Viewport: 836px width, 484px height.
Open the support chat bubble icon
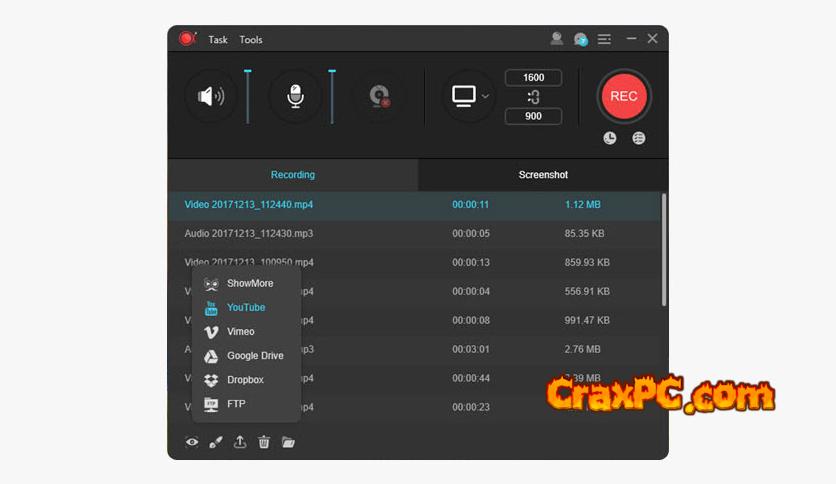click(581, 39)
